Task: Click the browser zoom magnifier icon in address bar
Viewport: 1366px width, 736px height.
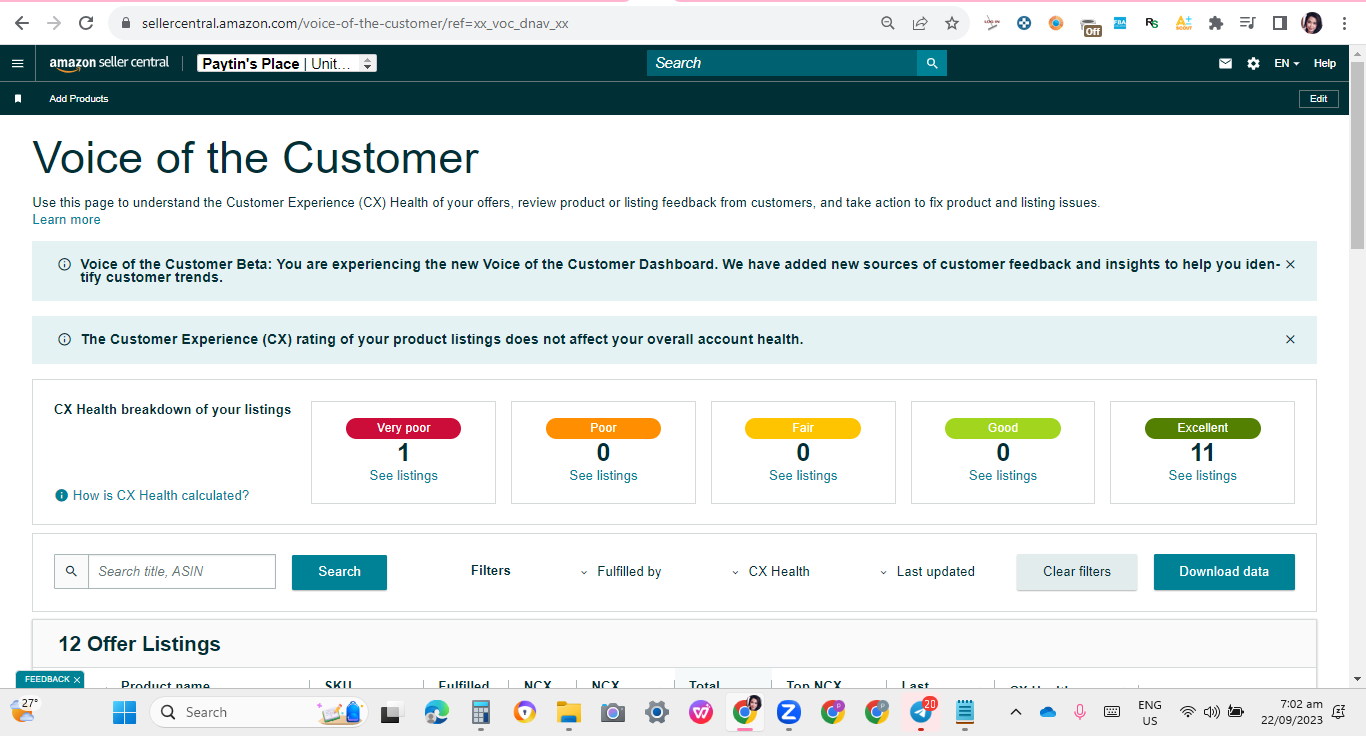Action: tap(888, 23)
